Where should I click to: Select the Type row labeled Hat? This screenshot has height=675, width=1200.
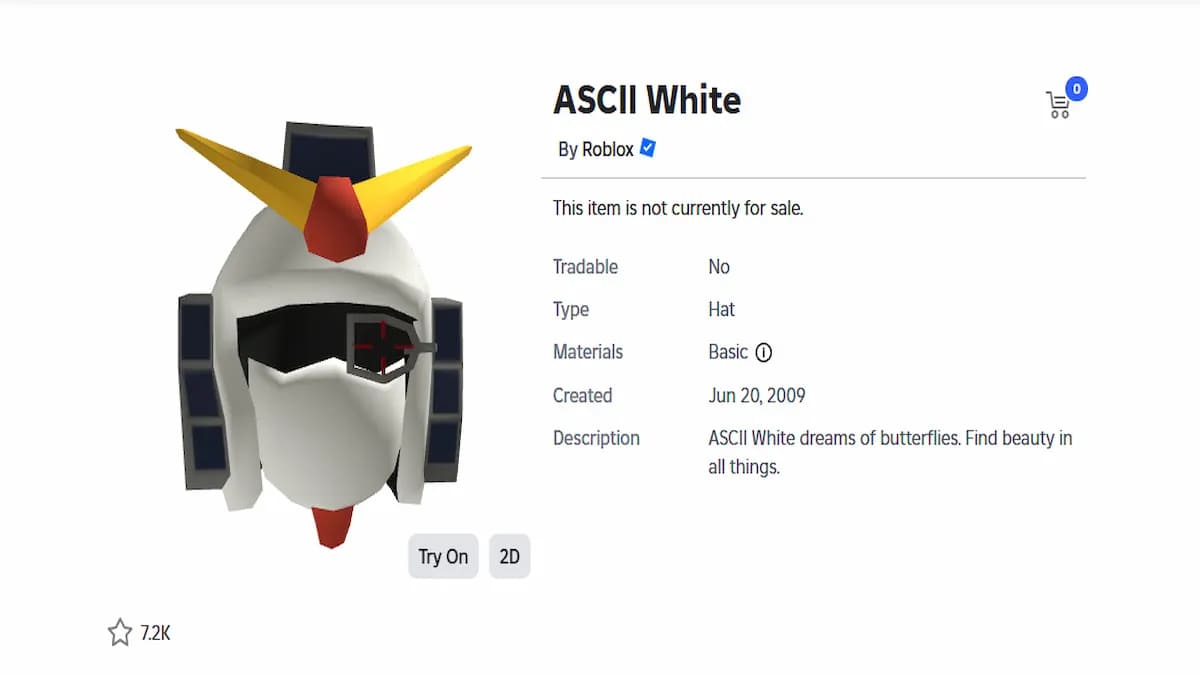721,309
